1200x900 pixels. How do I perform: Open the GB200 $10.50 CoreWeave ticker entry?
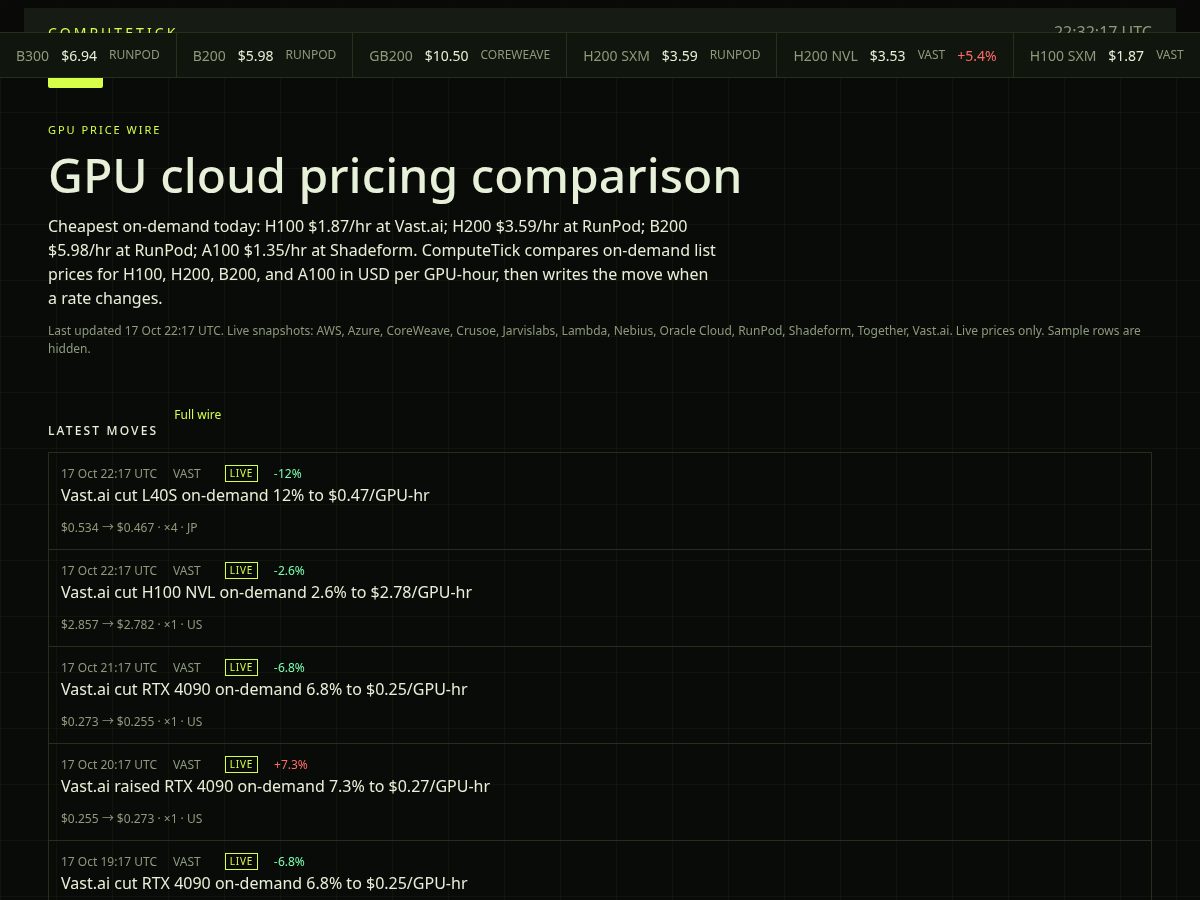pos(460,55)
